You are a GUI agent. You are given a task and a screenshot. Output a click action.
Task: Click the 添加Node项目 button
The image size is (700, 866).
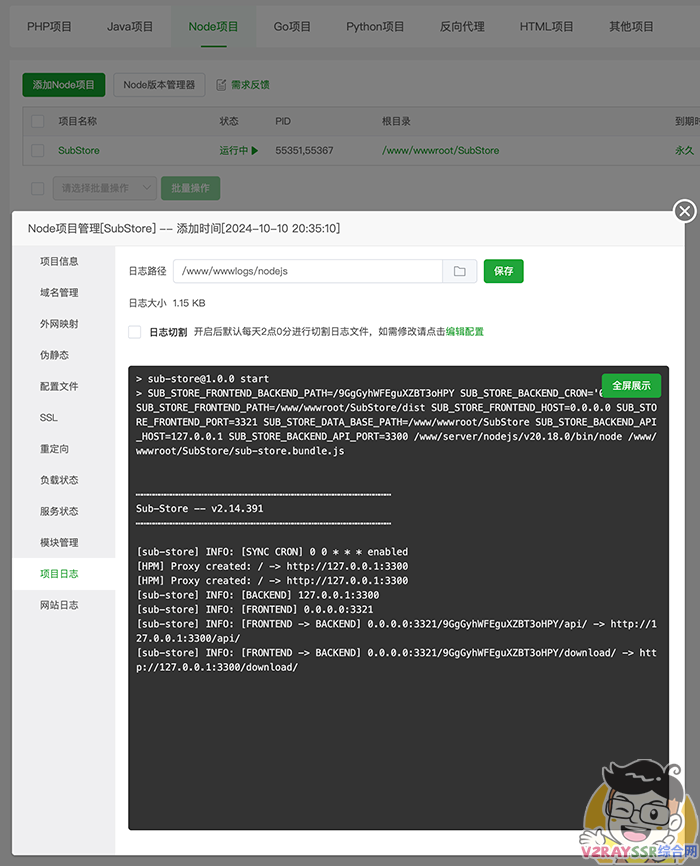pyautogui.click(x=64, y=85)
